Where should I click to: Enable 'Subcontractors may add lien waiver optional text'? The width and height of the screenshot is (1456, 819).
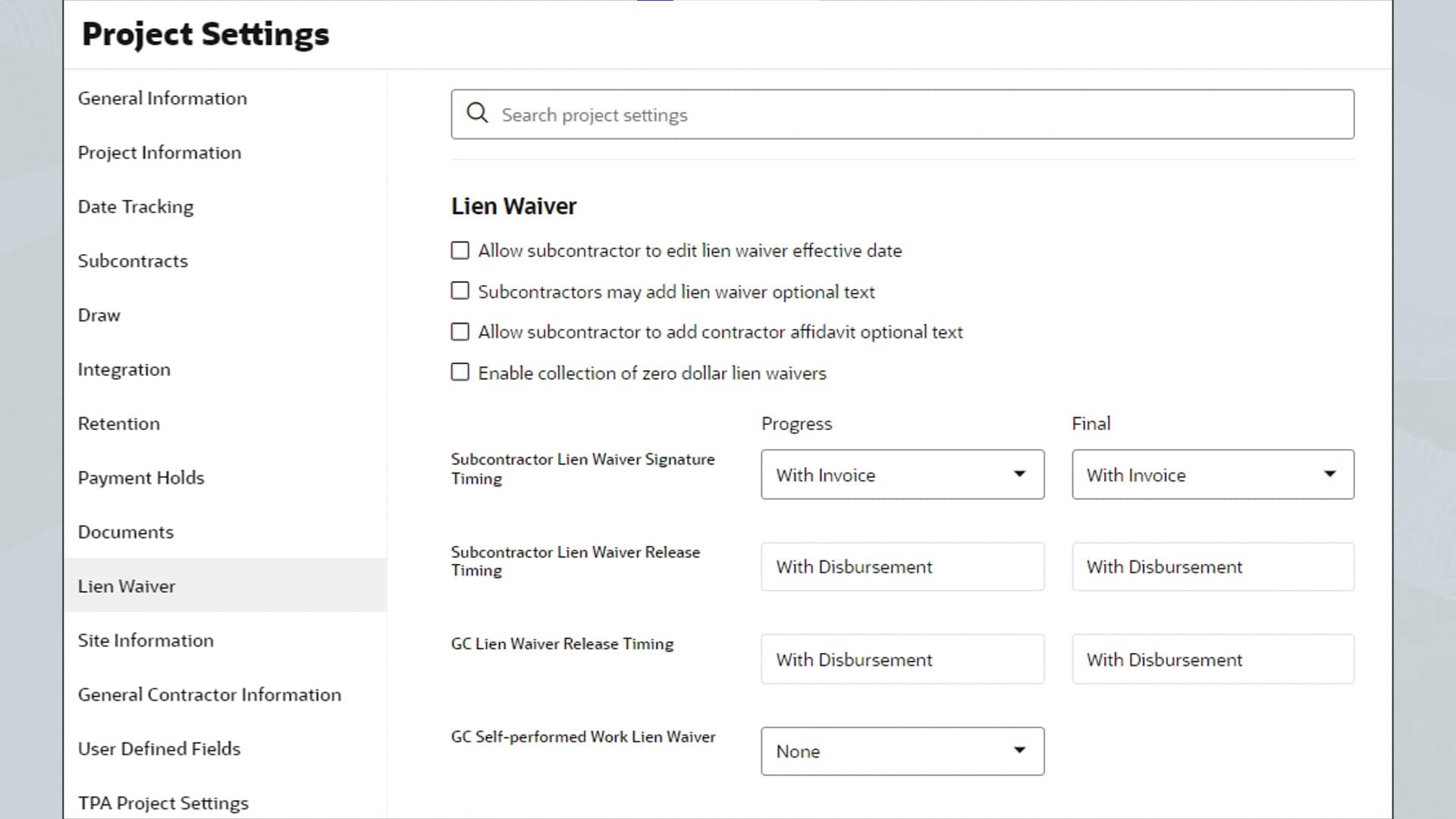click(x=460, y=291)
